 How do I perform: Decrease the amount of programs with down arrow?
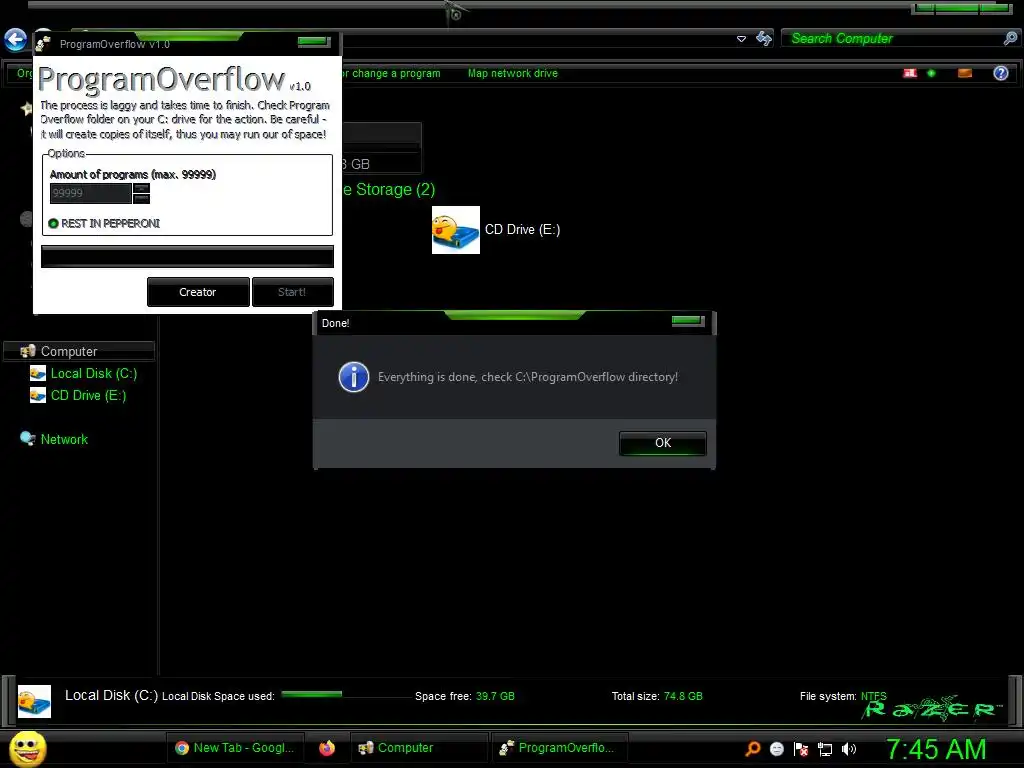[x=141, y=199]
